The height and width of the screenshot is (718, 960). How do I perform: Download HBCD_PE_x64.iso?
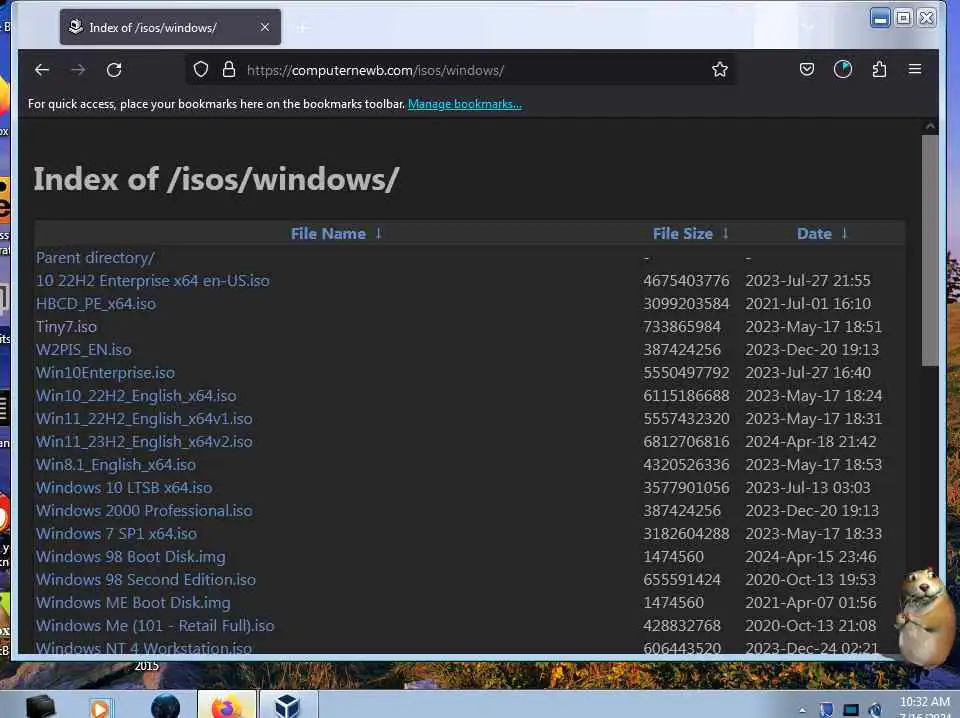pos(96,304)
